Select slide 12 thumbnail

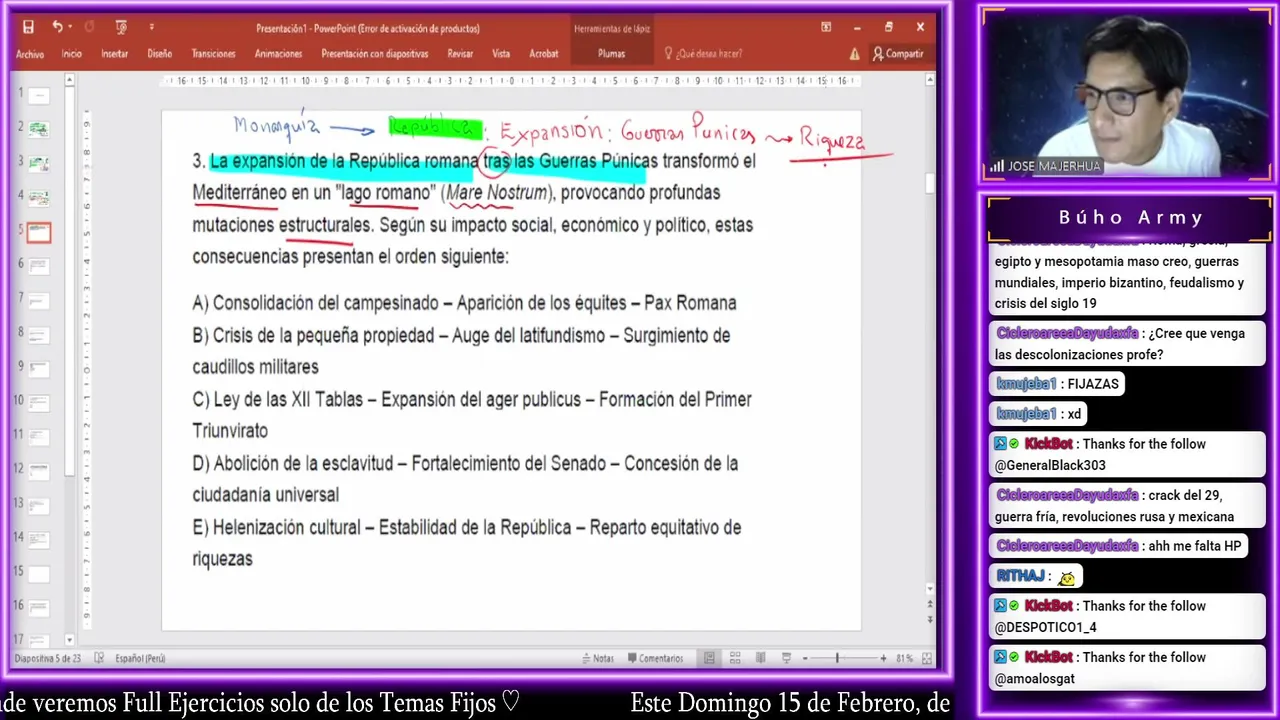(39, 470)
